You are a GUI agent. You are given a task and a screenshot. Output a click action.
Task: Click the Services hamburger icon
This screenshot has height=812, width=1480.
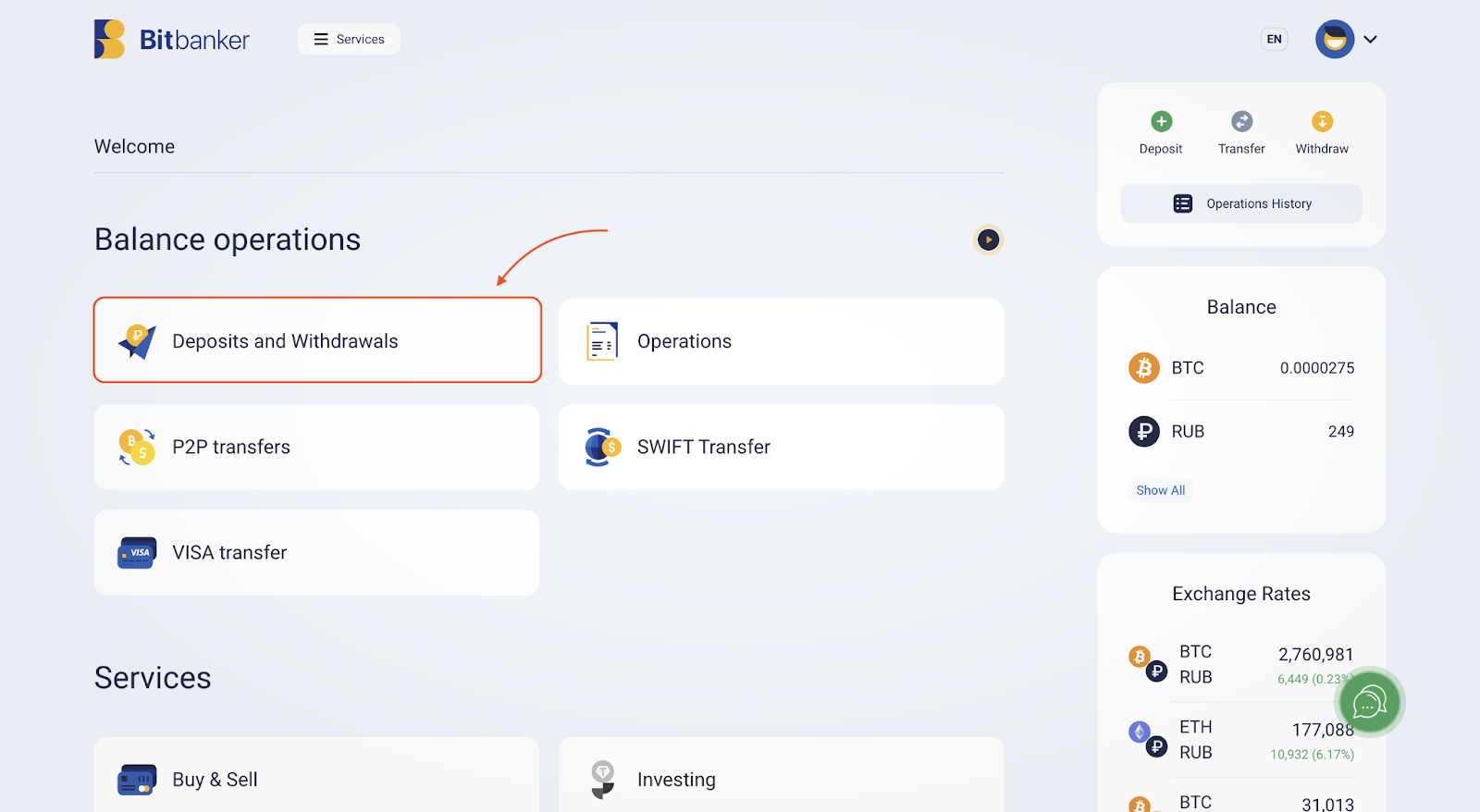click(321, 39)
